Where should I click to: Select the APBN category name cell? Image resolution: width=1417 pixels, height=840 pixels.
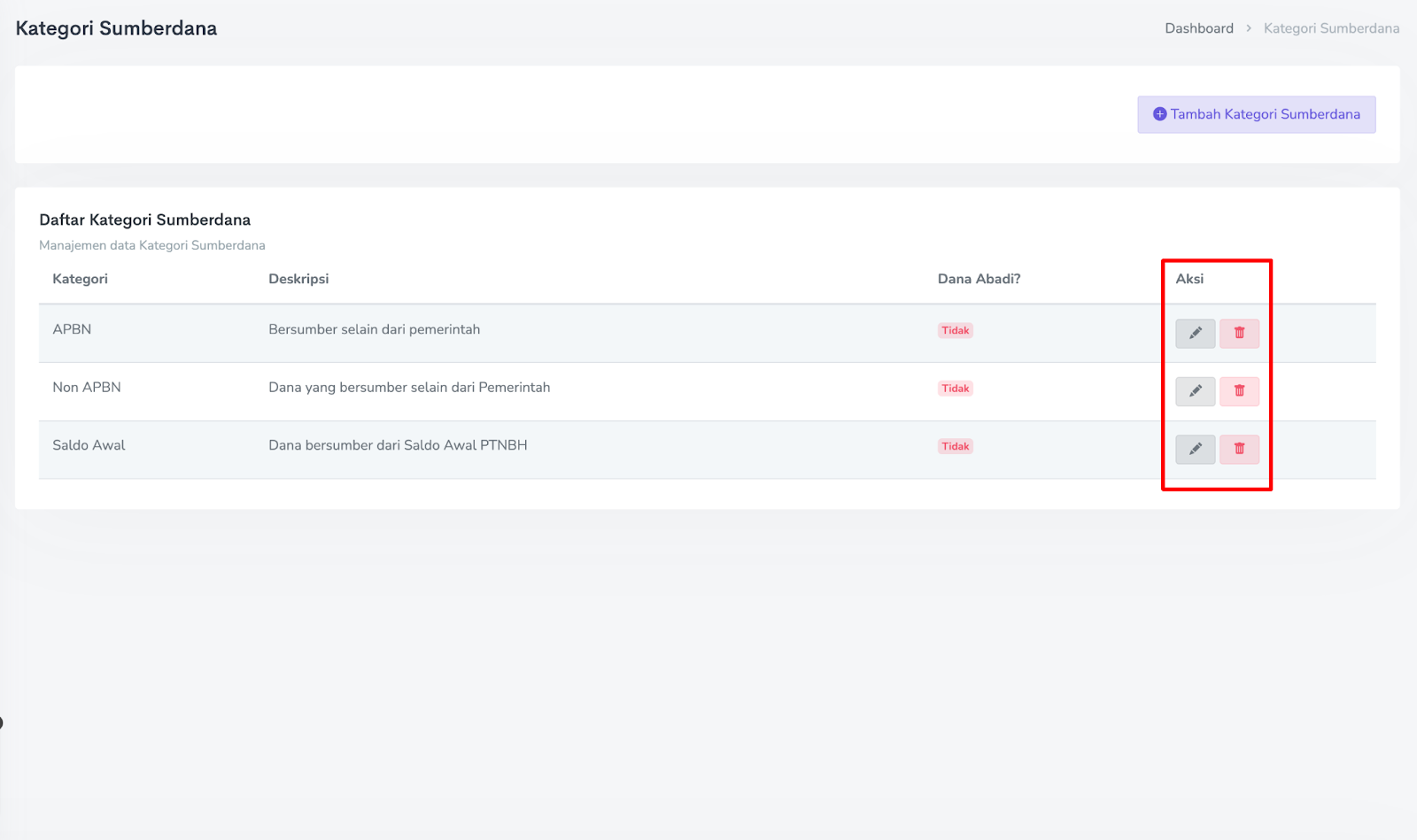pyautogui.click(x=72, y=329)
